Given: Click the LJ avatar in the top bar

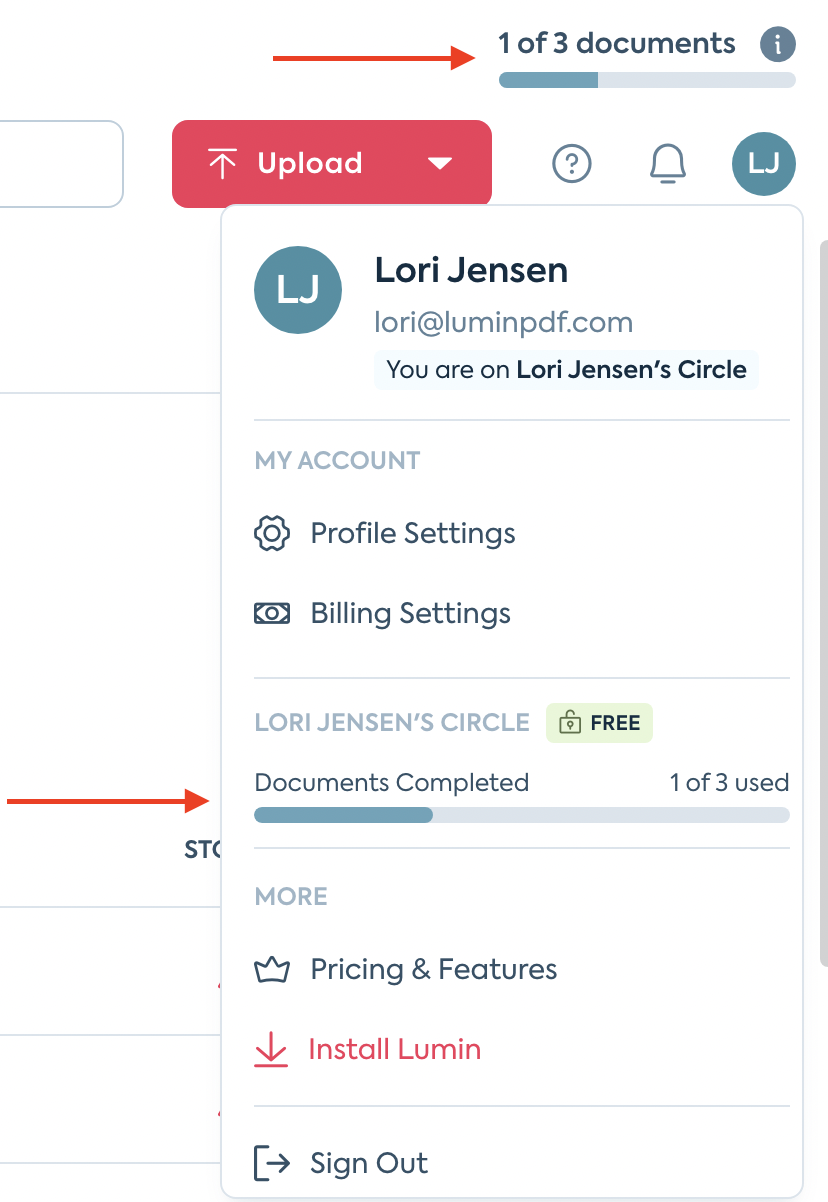Looking at the screenshot, I should coord(764,163).
